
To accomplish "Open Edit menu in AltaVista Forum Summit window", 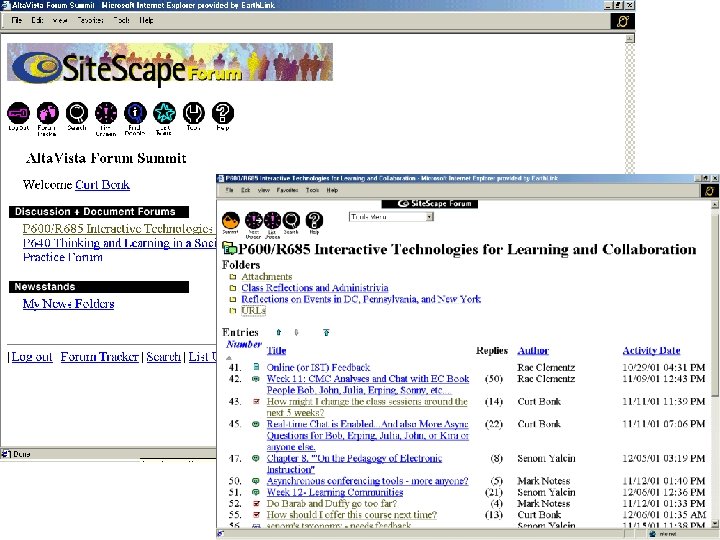I will pyautogui.click(x=37, y=20).
